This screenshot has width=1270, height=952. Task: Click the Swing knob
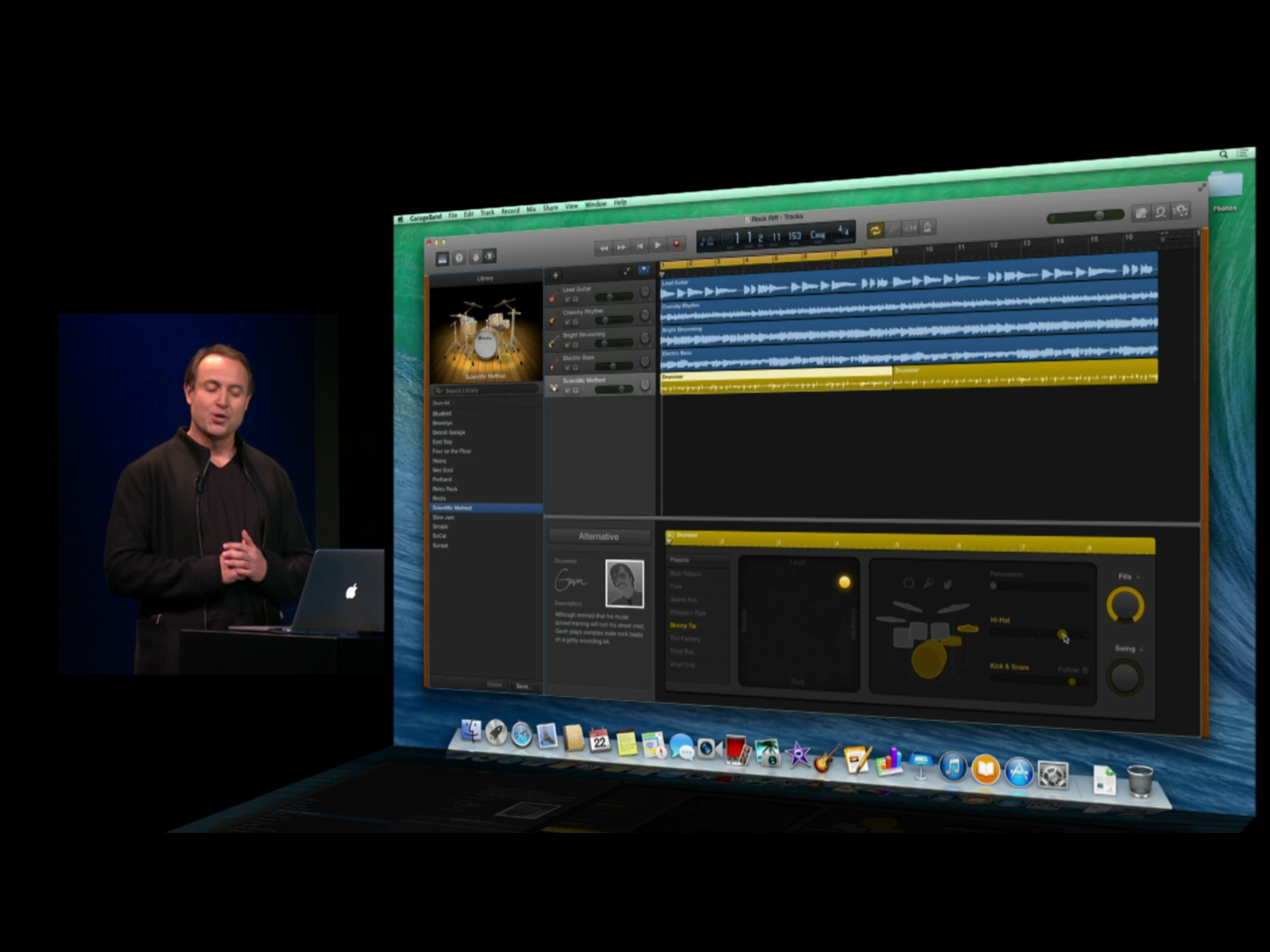pos(1125,677)
